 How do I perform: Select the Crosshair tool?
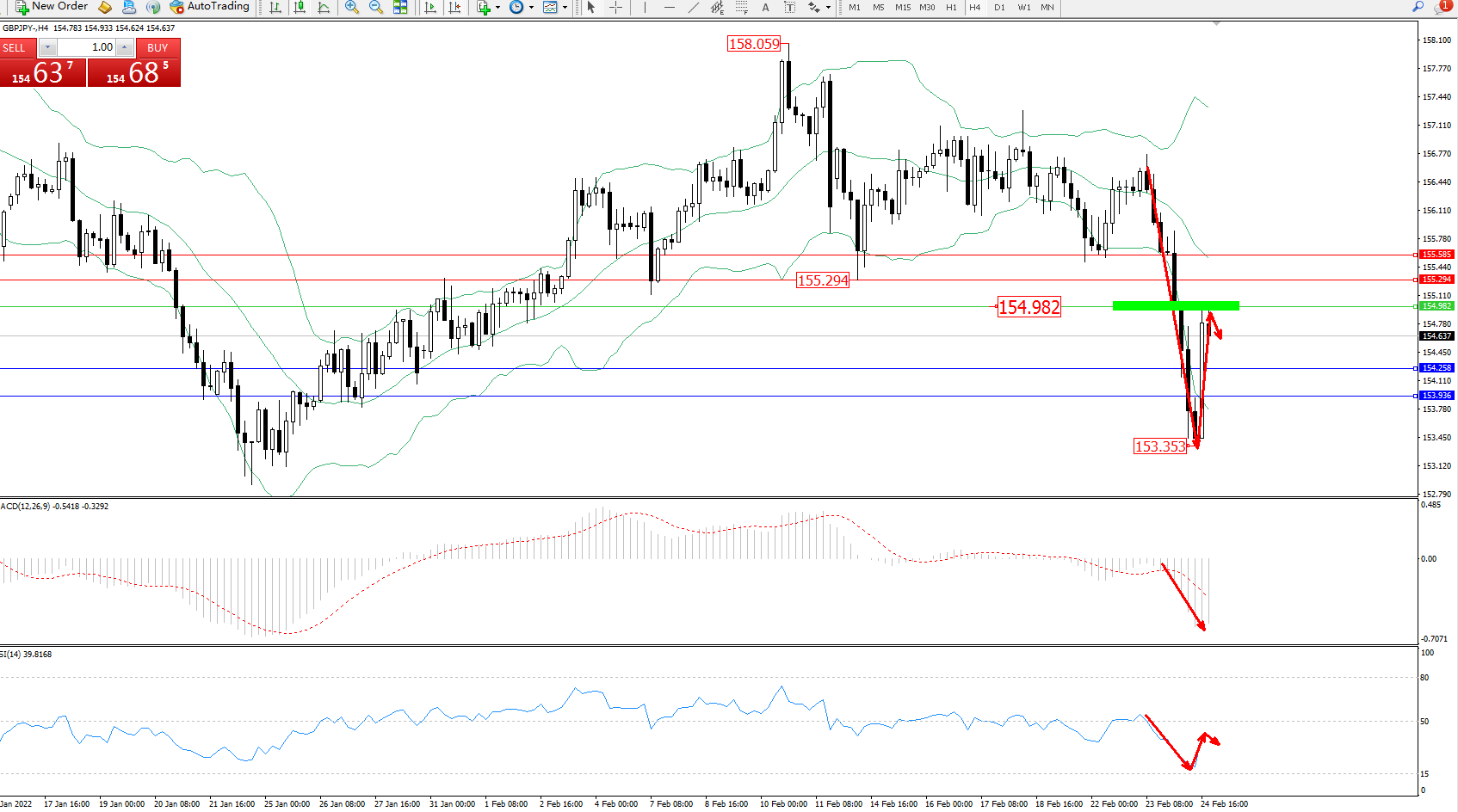[616, 7]
